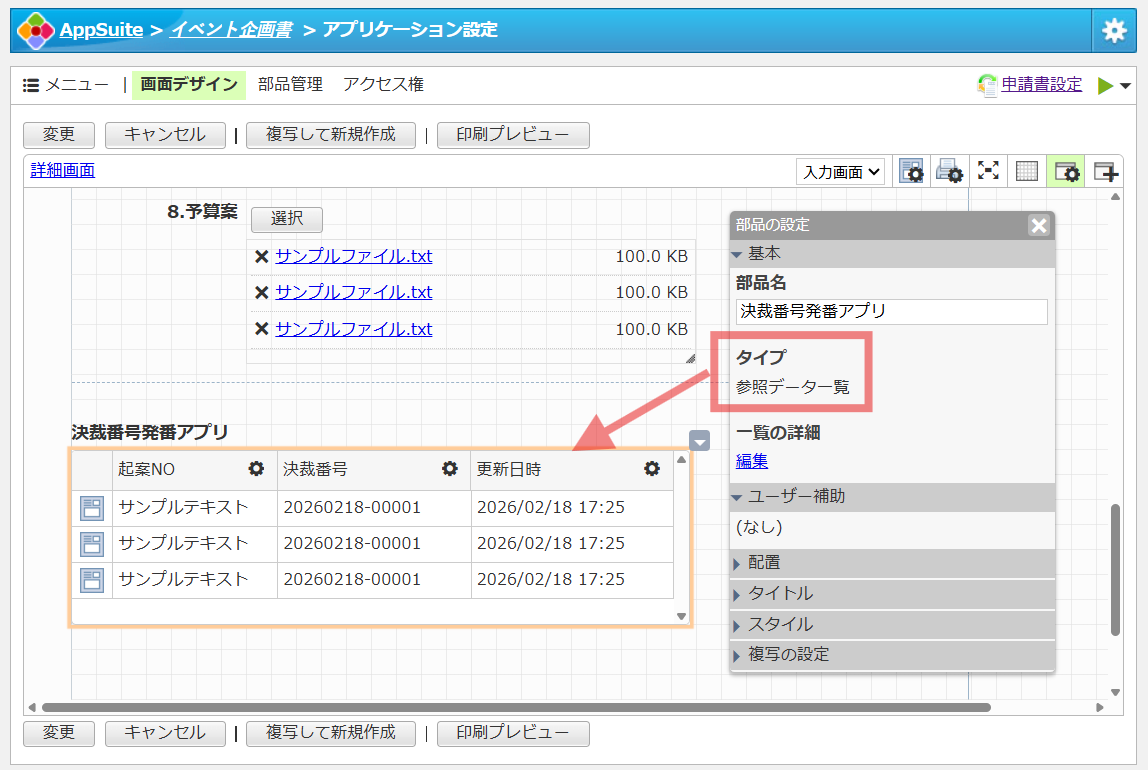Image resolution: width=1148 pixels, height=770 pixels.
Task: Switch to the 部品管理 tab
Action: [x=290, y=85]
